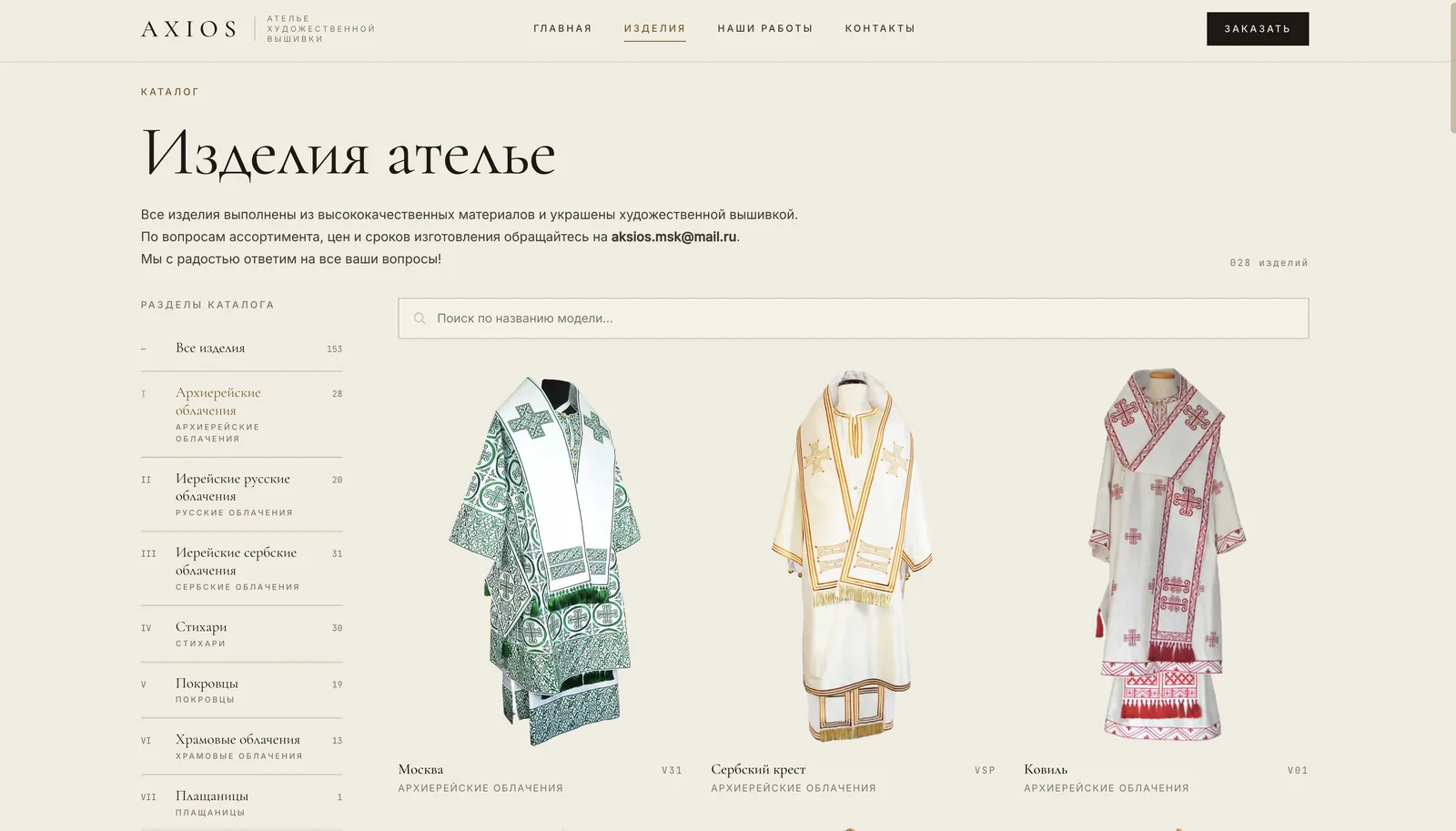Select the Все изделия catalog section
The image size is (1456, 831).
241,349
